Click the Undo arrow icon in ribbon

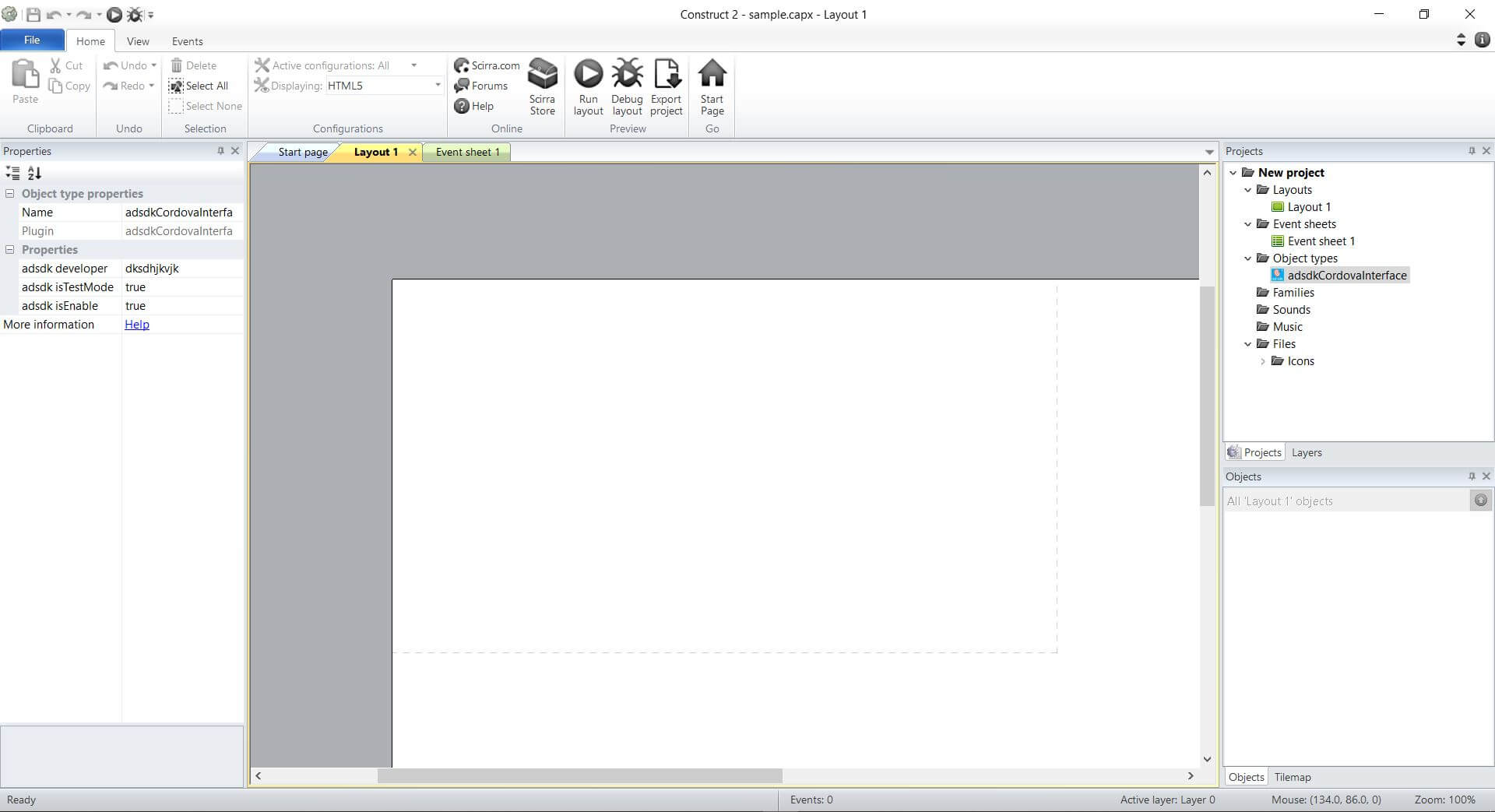[111, 65]
